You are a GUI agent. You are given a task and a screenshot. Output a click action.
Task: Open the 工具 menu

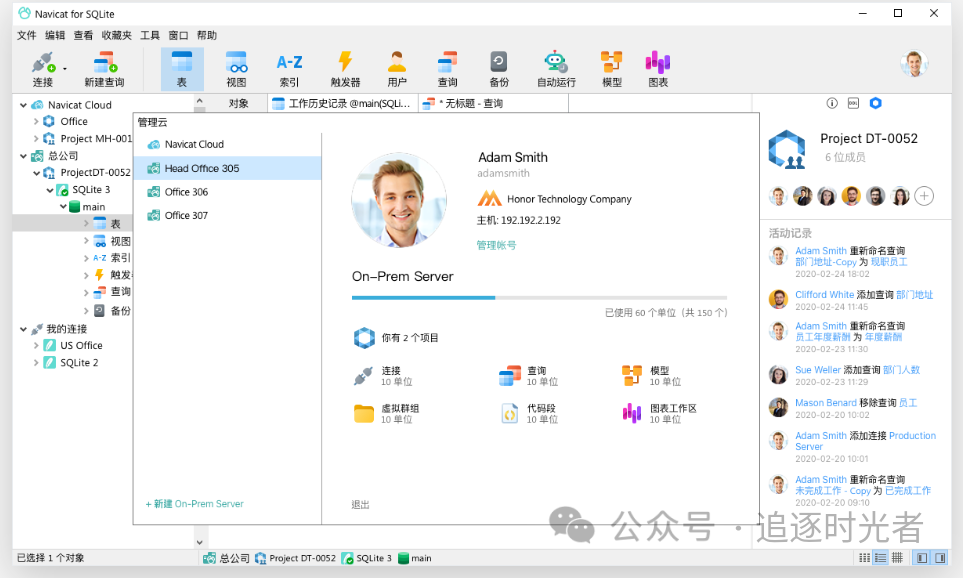[150, 36]
